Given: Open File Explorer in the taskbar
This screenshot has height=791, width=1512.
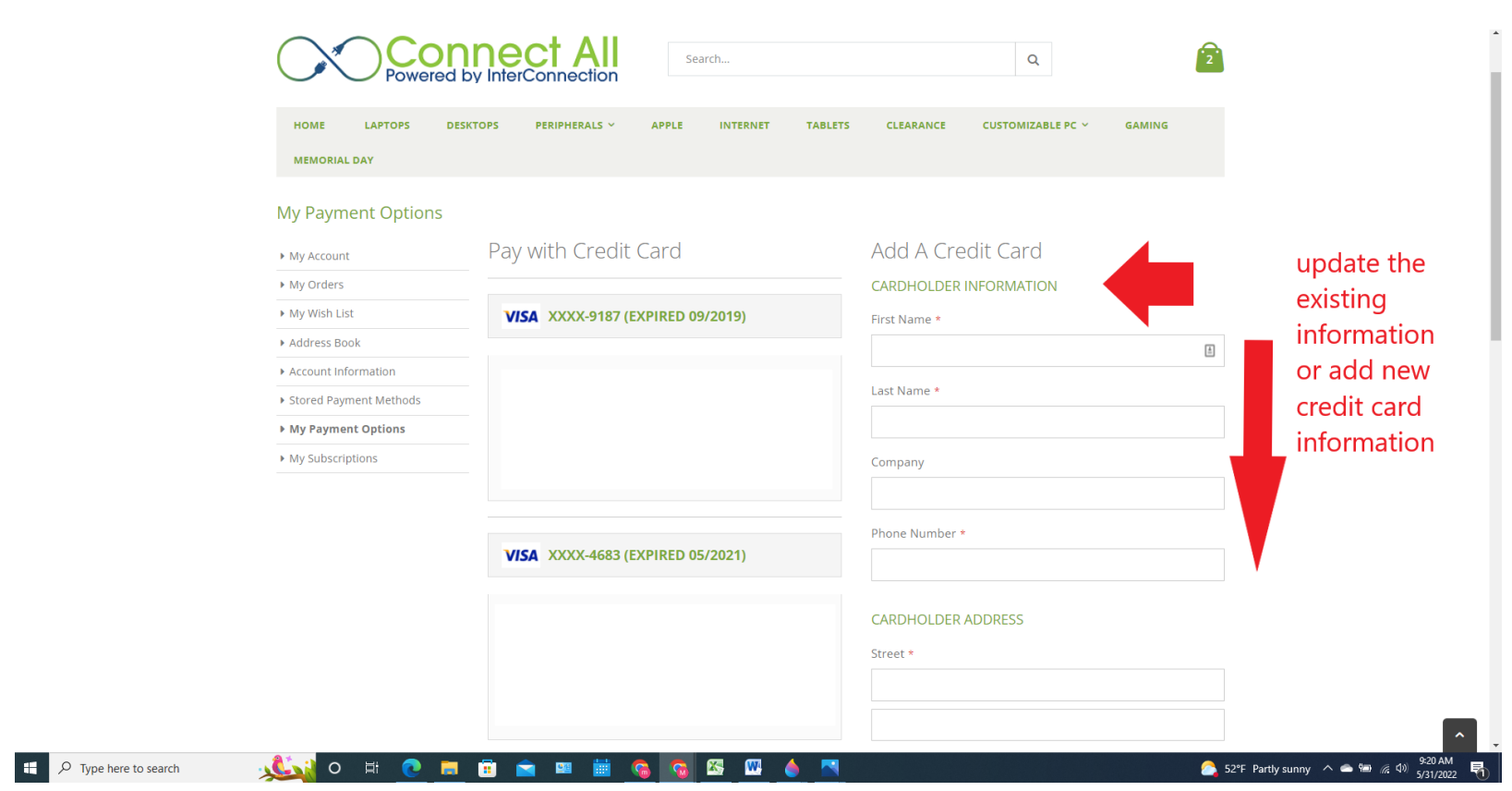Looking at the screenshot, I should pyautogui.click(x=449, y=768).
